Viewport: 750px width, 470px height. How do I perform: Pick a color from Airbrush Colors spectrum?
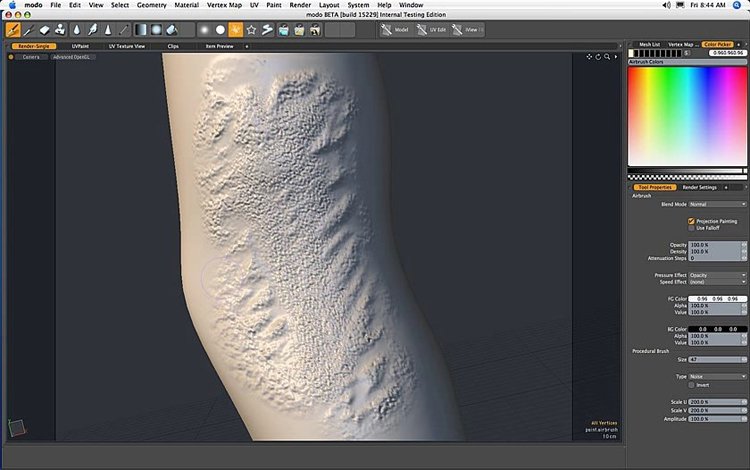click(x=686, y=115)
